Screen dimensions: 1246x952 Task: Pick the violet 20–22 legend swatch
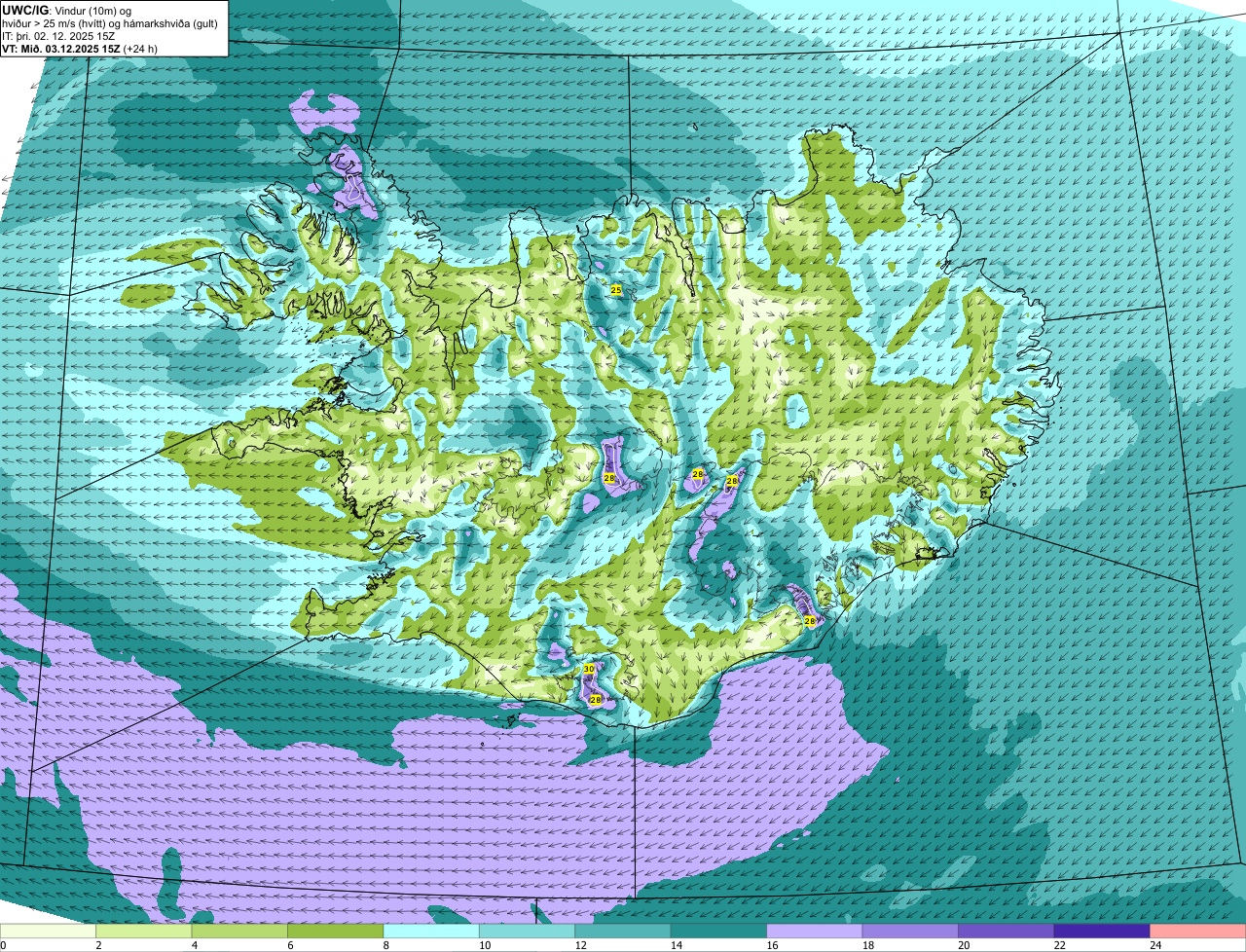tap(1007, 932)
